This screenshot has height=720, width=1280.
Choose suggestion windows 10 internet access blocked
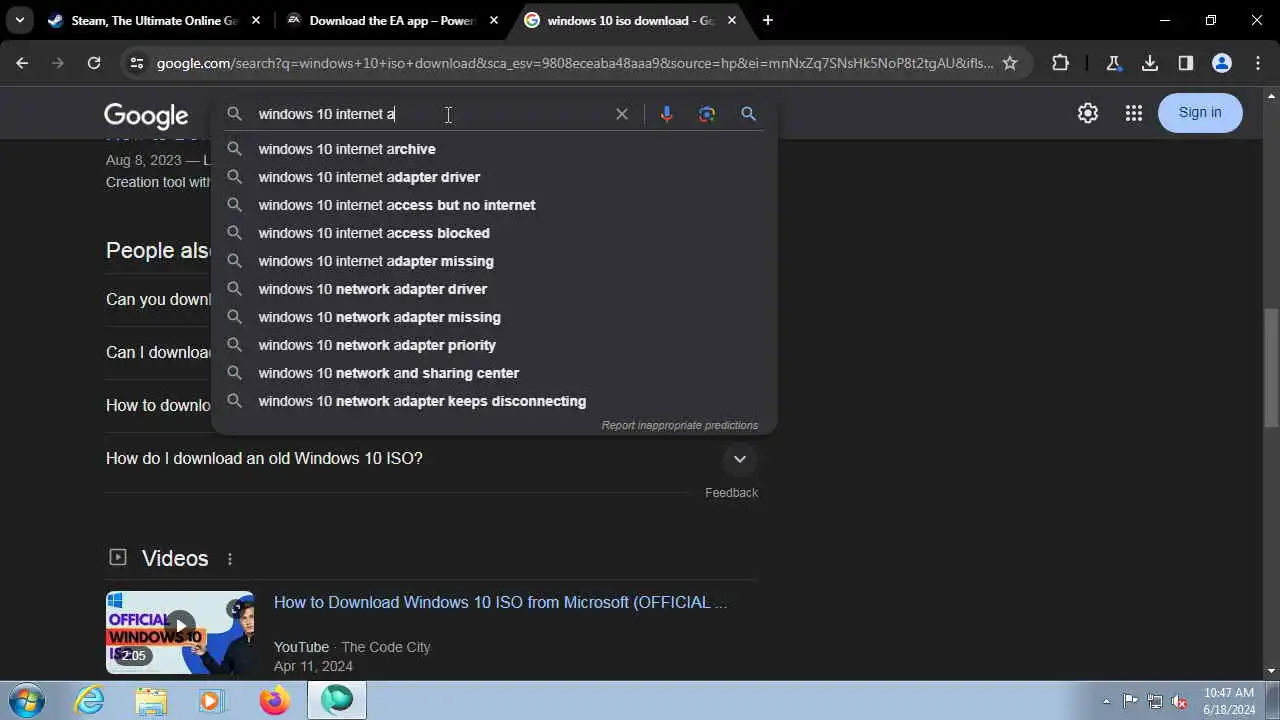(x=494, y=233)
